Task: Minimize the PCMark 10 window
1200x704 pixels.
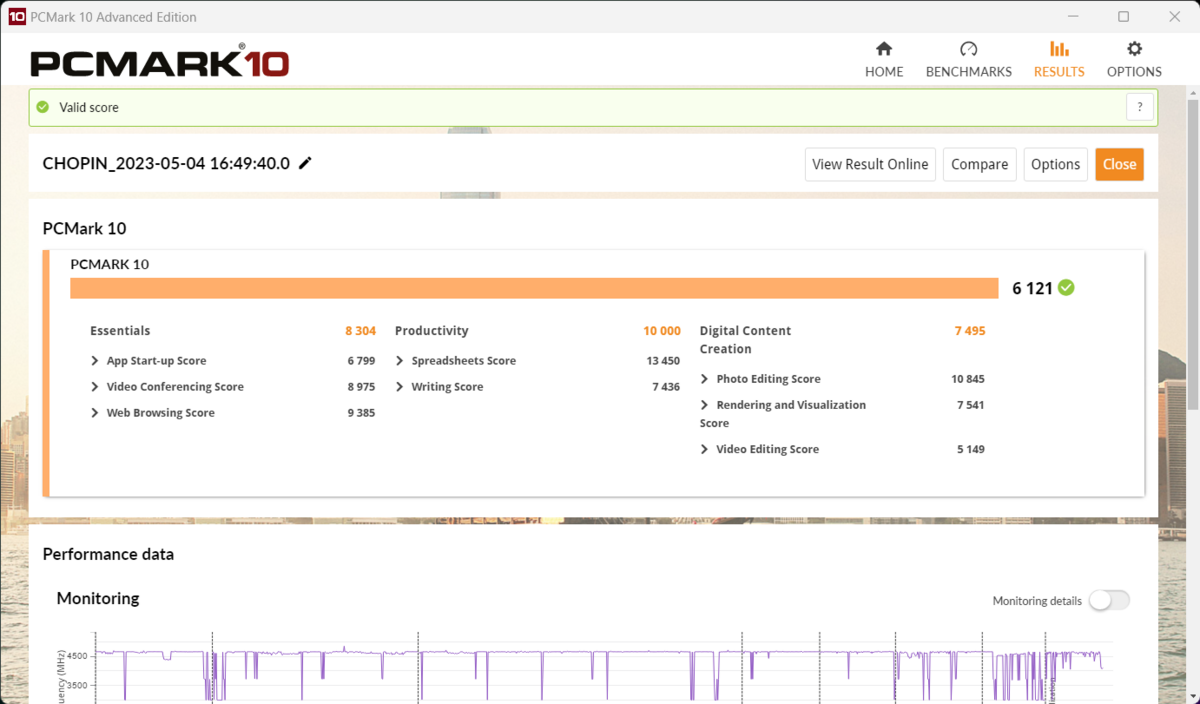Action: (1073, 17)
